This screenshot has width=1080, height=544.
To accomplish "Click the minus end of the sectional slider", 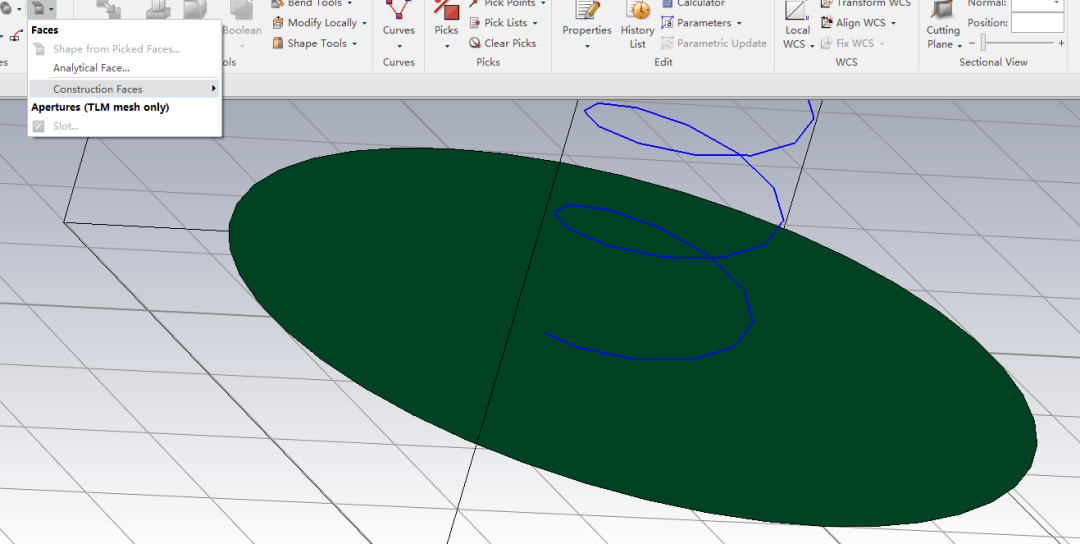I will click(972, 43).
